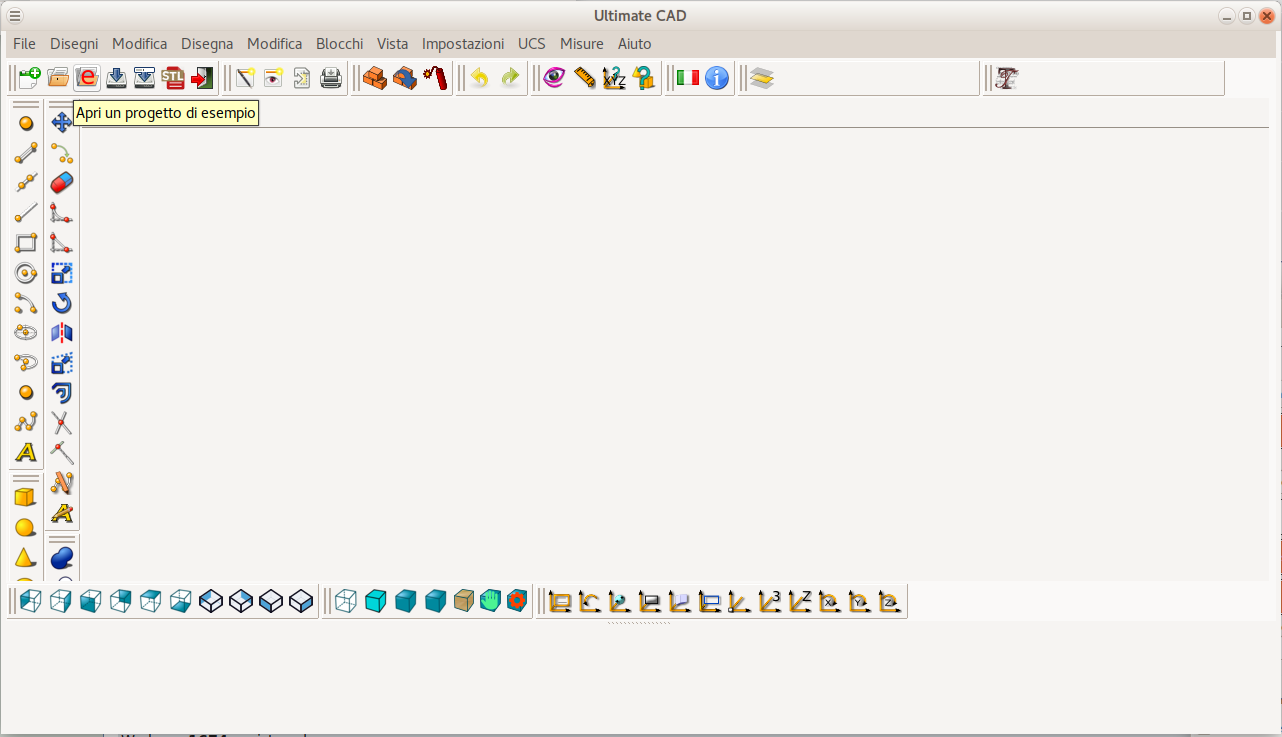1282x737 pixels.
Task: Open the Layers stack dropdown
Action: [x=762, y=78]
